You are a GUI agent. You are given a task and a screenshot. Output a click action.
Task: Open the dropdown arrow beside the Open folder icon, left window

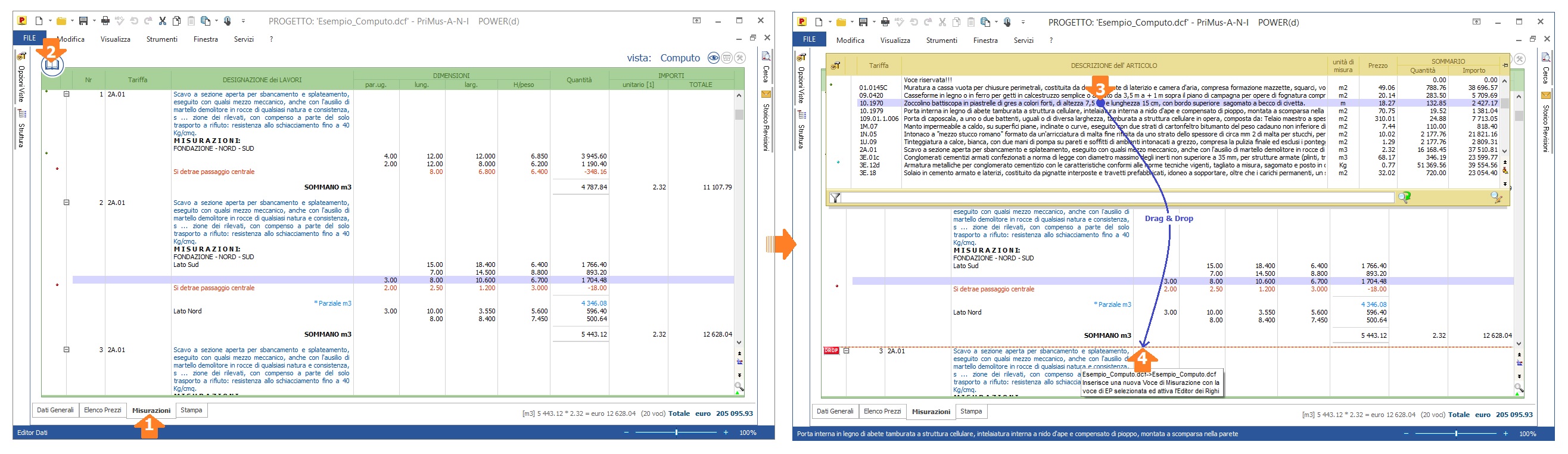72,21
